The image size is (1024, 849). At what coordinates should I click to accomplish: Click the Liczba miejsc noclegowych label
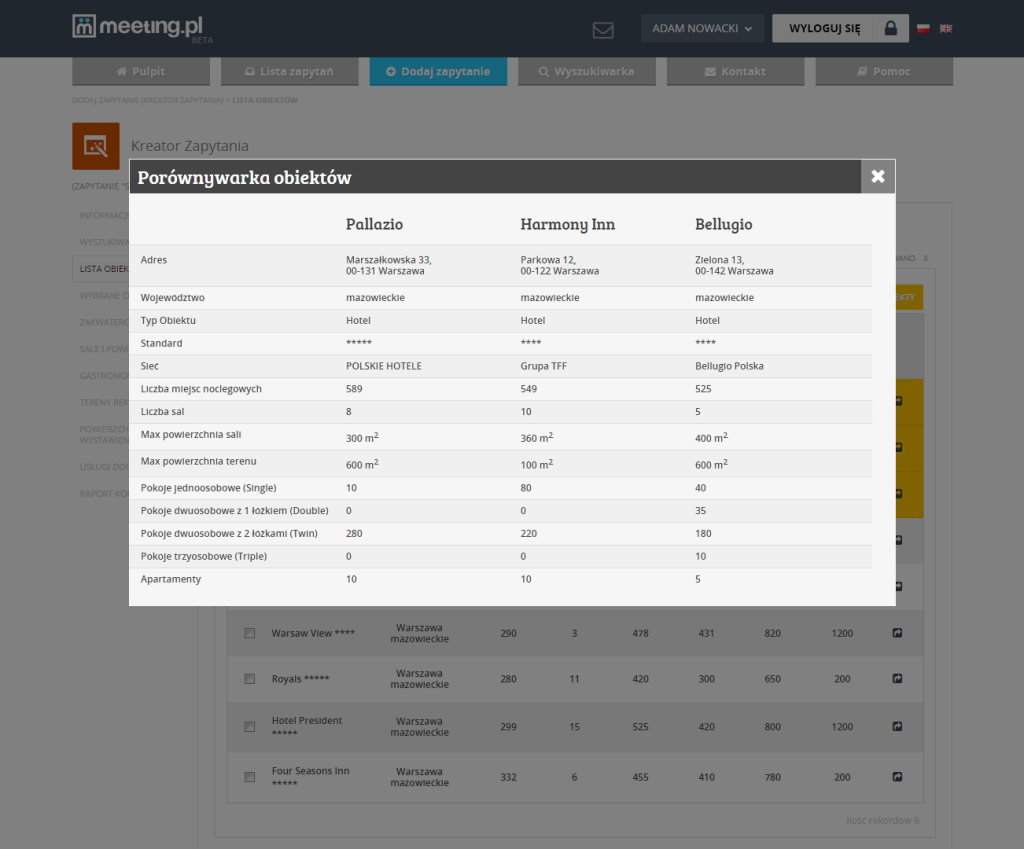201,389
